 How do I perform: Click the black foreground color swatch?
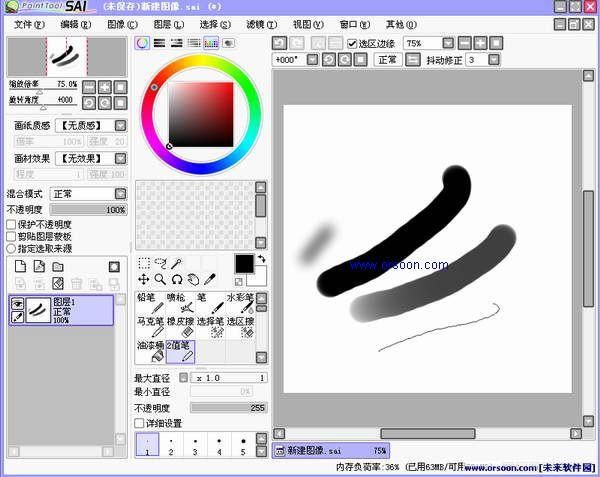click(244, 263)
